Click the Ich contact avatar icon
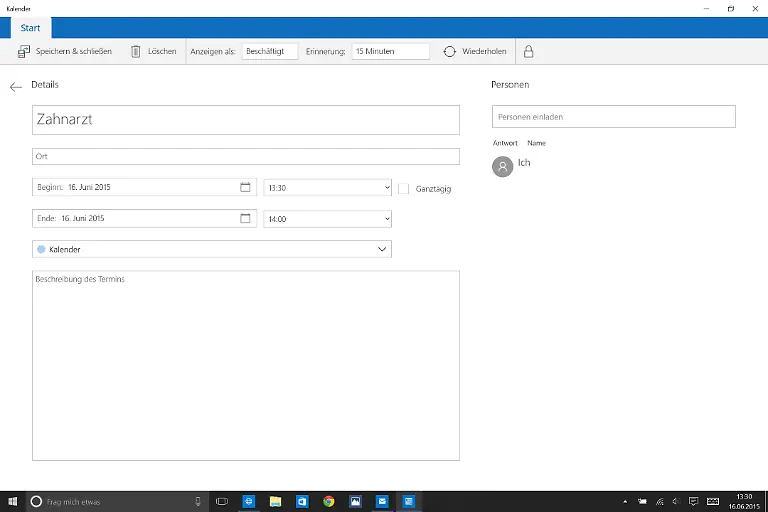The height and width of the screenshot is (512, 768). point(503,167)
